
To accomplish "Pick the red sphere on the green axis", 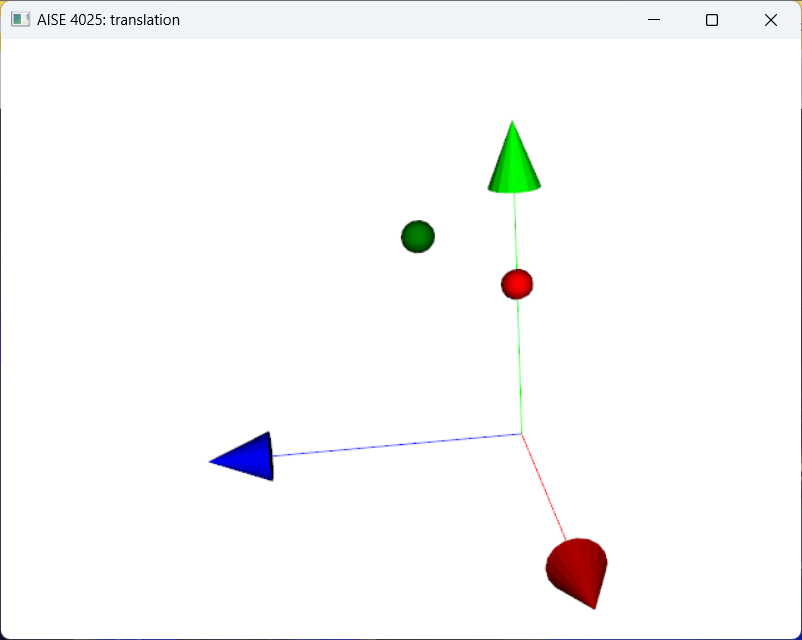I will pos(517,284).
